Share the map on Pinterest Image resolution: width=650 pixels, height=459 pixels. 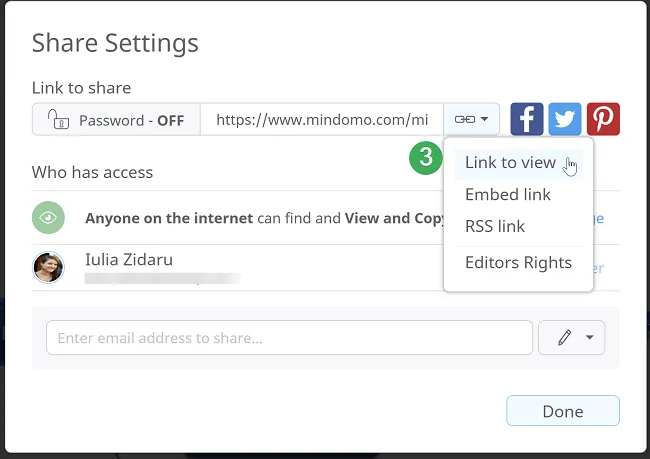pyautogui.click(x=603, y=119)
